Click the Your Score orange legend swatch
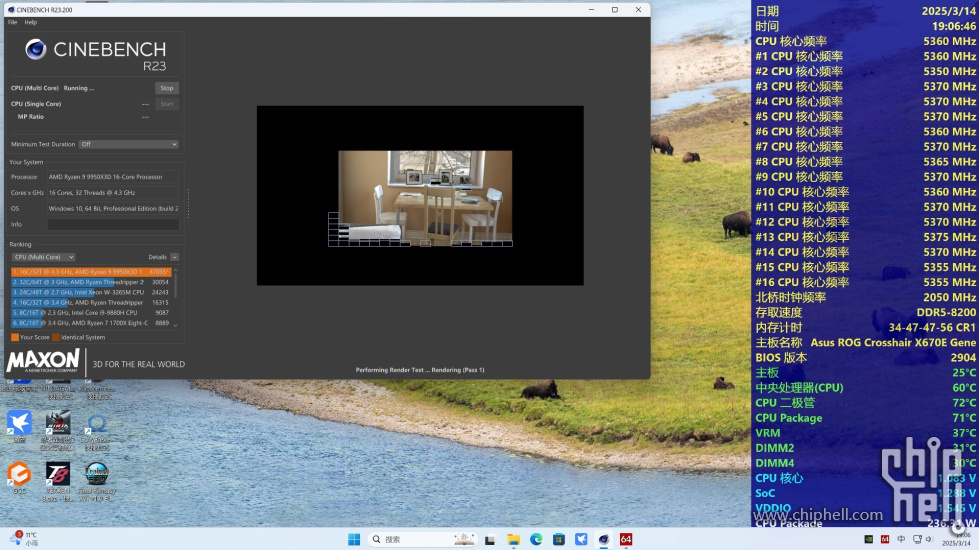The width and height of the screenshot is (979, 550). coord(15,337)
